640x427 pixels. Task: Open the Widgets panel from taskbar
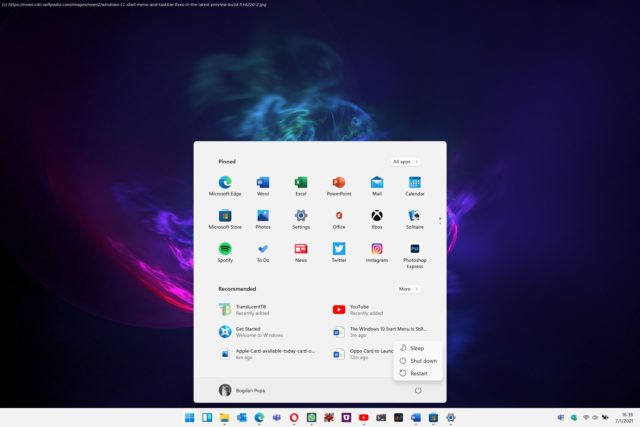[207, 418]
